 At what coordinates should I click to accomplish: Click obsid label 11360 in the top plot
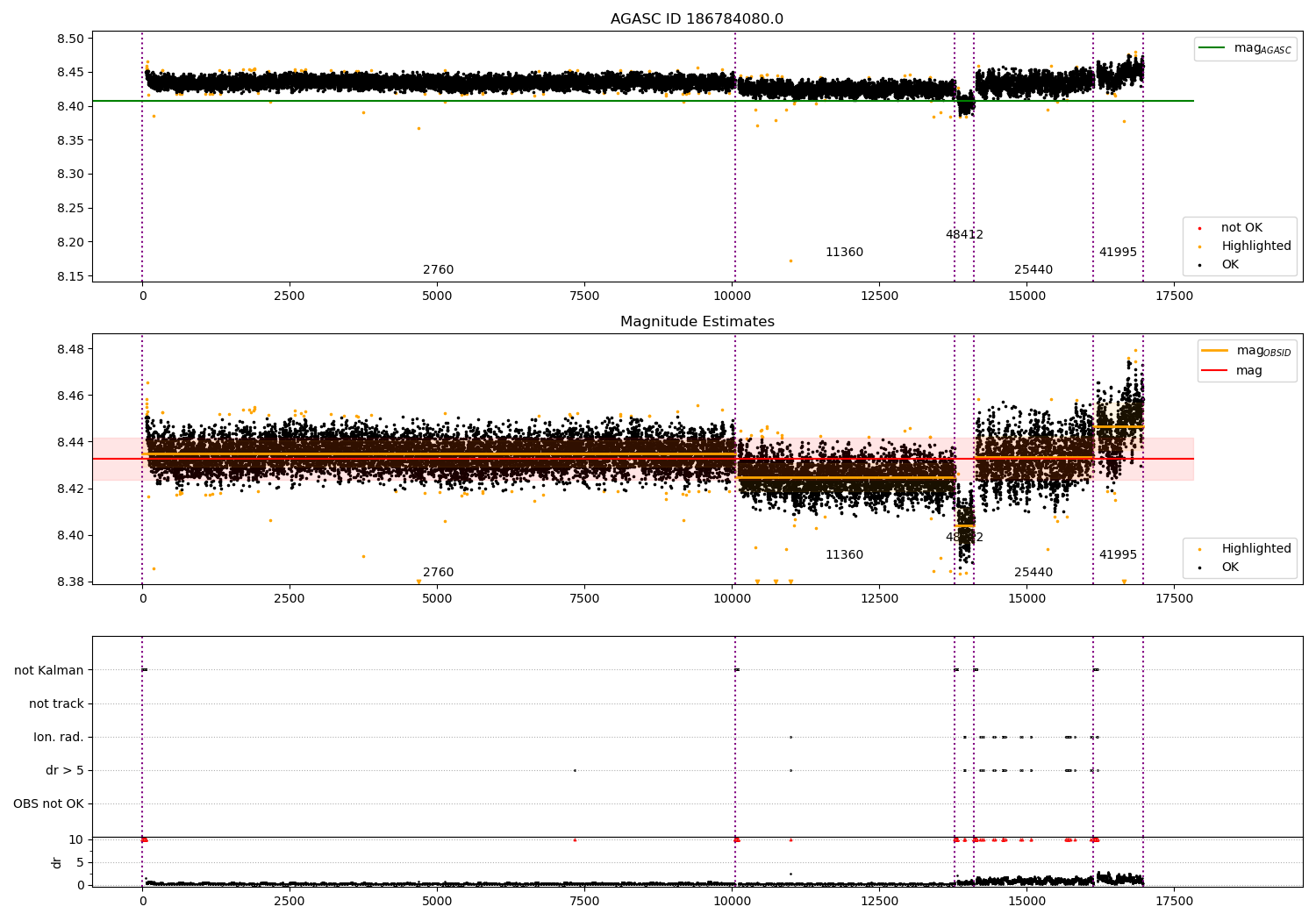(x=844, y=253)
